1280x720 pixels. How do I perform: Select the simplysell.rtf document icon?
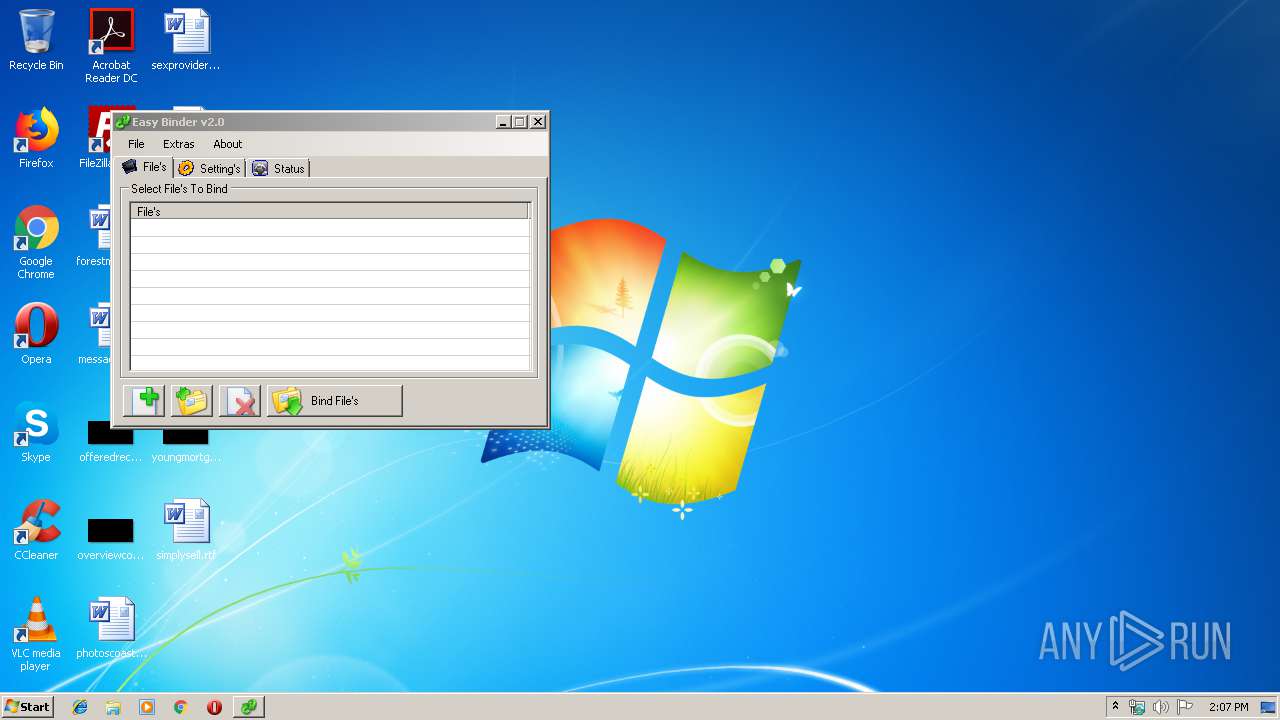186,529
